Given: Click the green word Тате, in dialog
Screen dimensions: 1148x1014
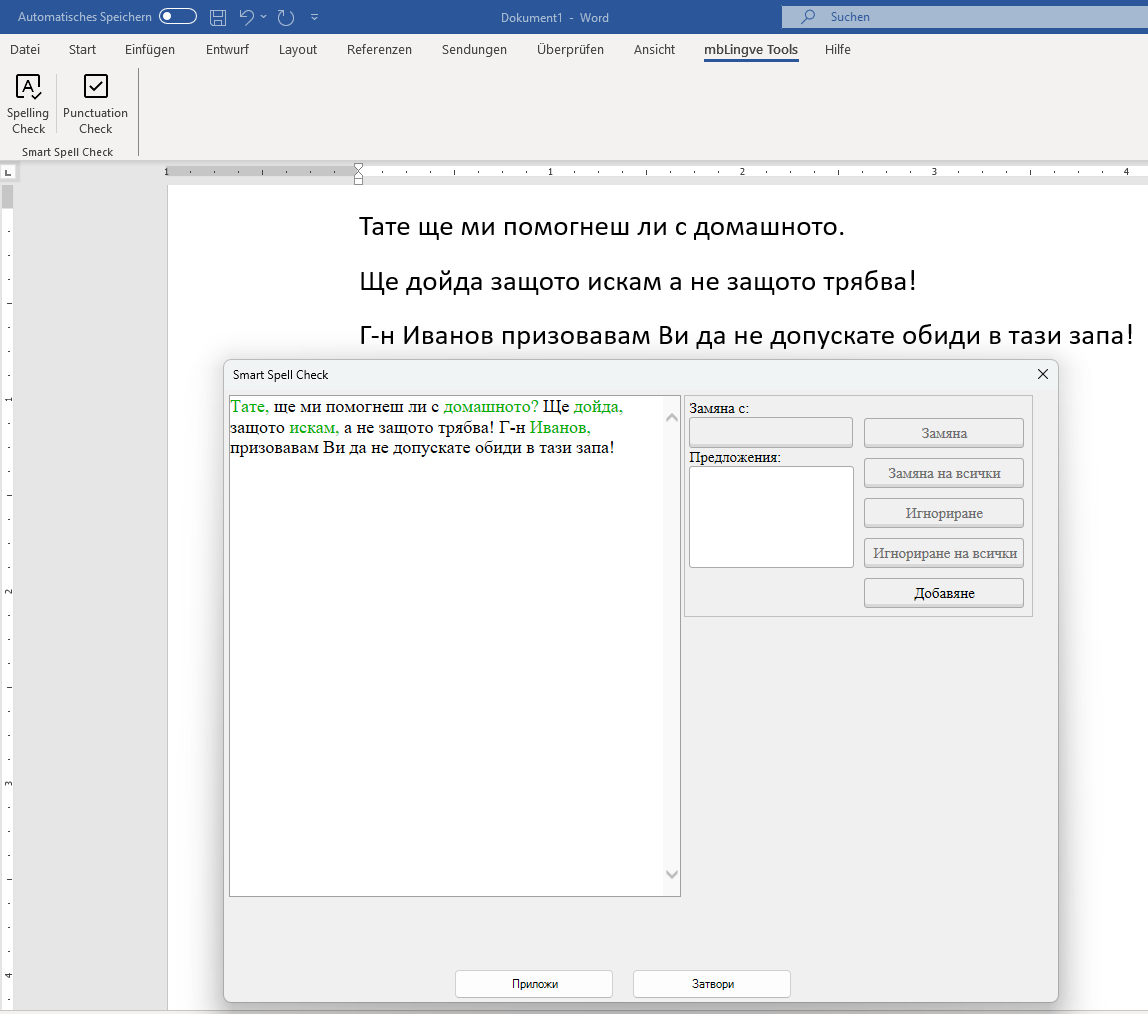Looking at the screenshot, I should coord(250,406).
